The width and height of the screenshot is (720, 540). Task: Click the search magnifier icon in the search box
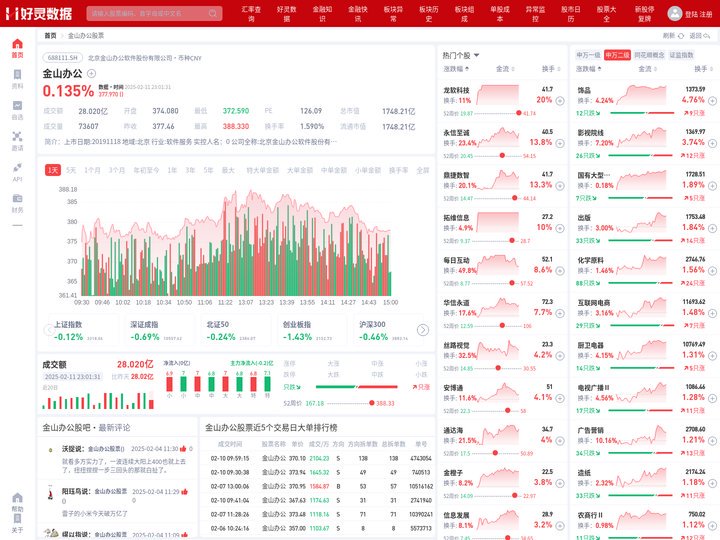coord(213,13)
